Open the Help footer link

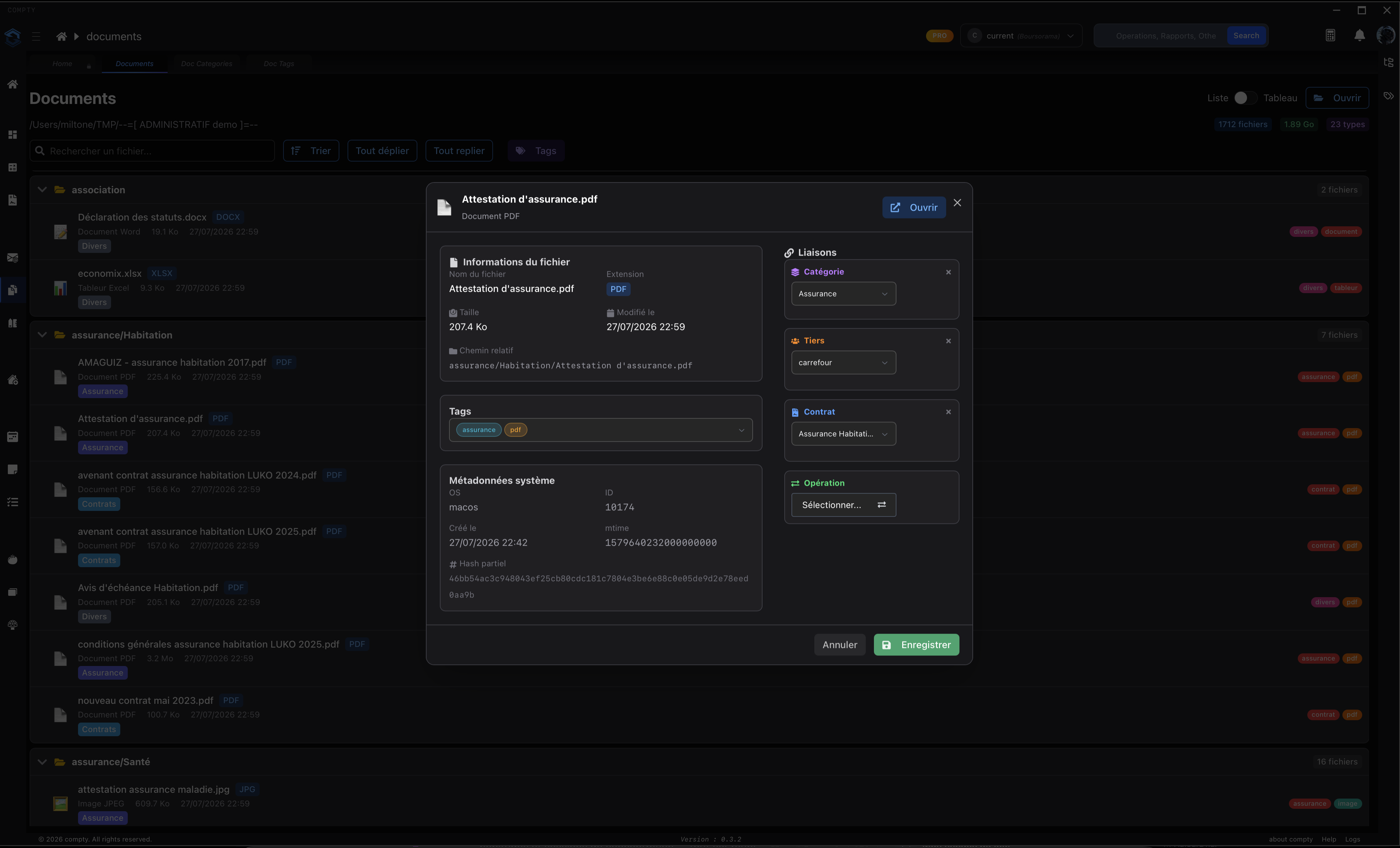point(1328,839)
